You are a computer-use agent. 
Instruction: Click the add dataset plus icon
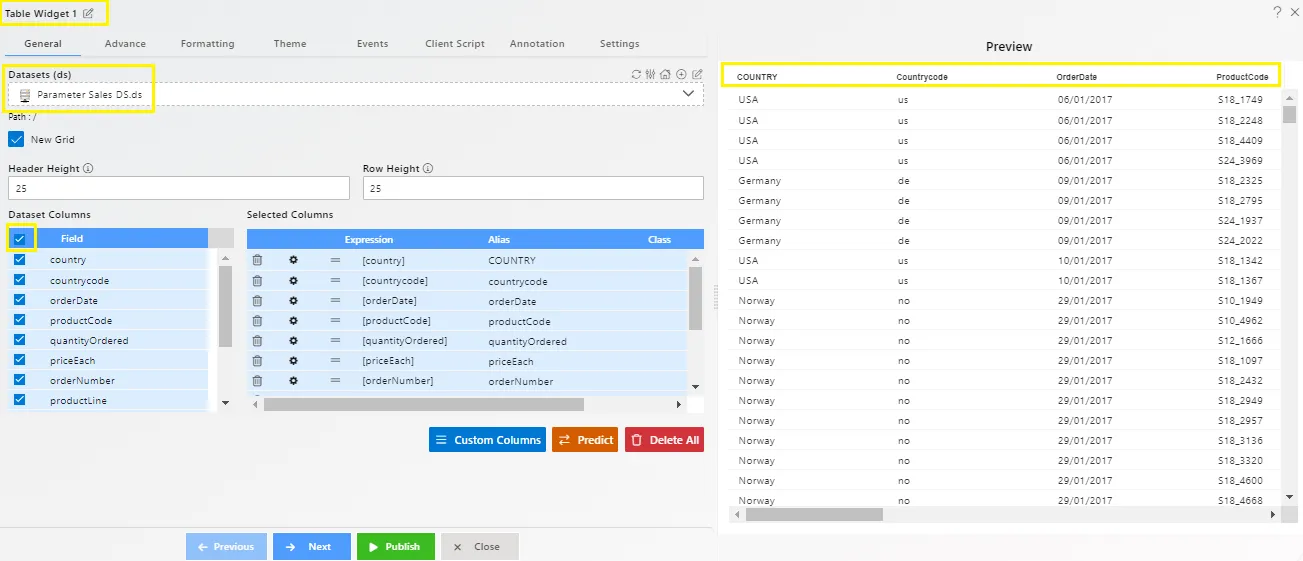pos(681,74)
